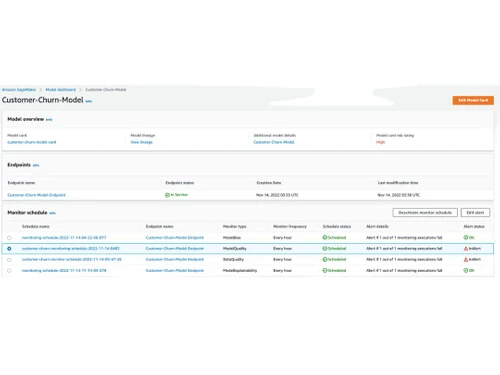Click the Customer-Churn-Model page heading

(x=43, y=100)
